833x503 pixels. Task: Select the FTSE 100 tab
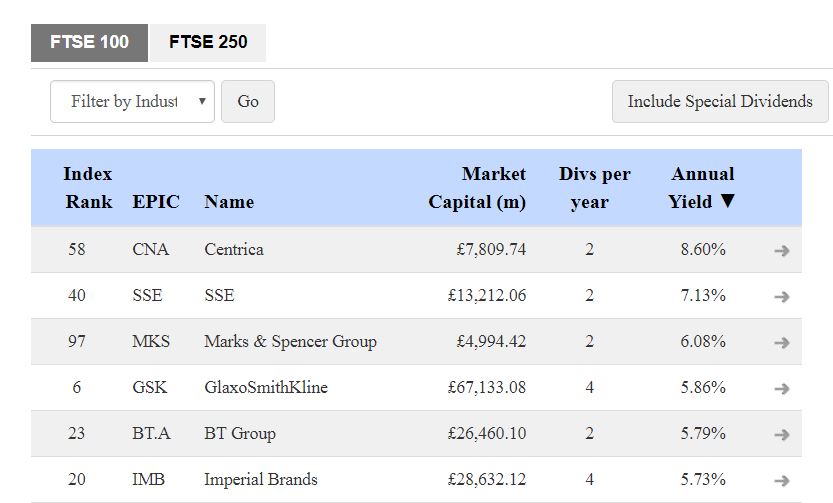tap(89, 43)
